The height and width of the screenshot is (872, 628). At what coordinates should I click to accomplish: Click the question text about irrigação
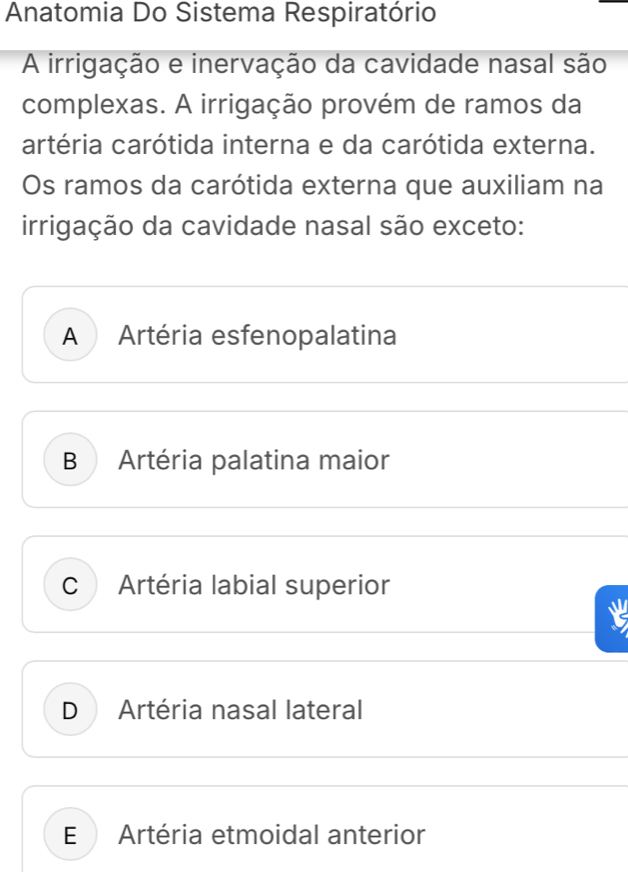pos(310,105)
